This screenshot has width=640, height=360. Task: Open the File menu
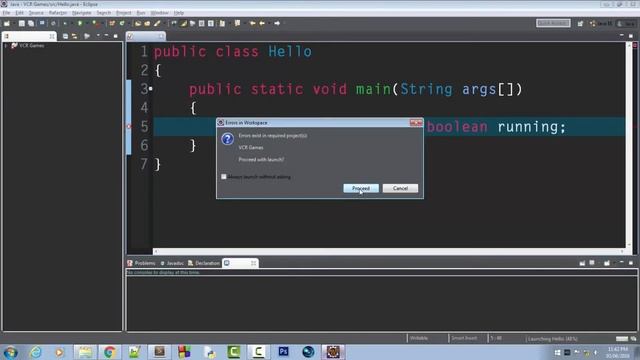click(x=7, y=13)
